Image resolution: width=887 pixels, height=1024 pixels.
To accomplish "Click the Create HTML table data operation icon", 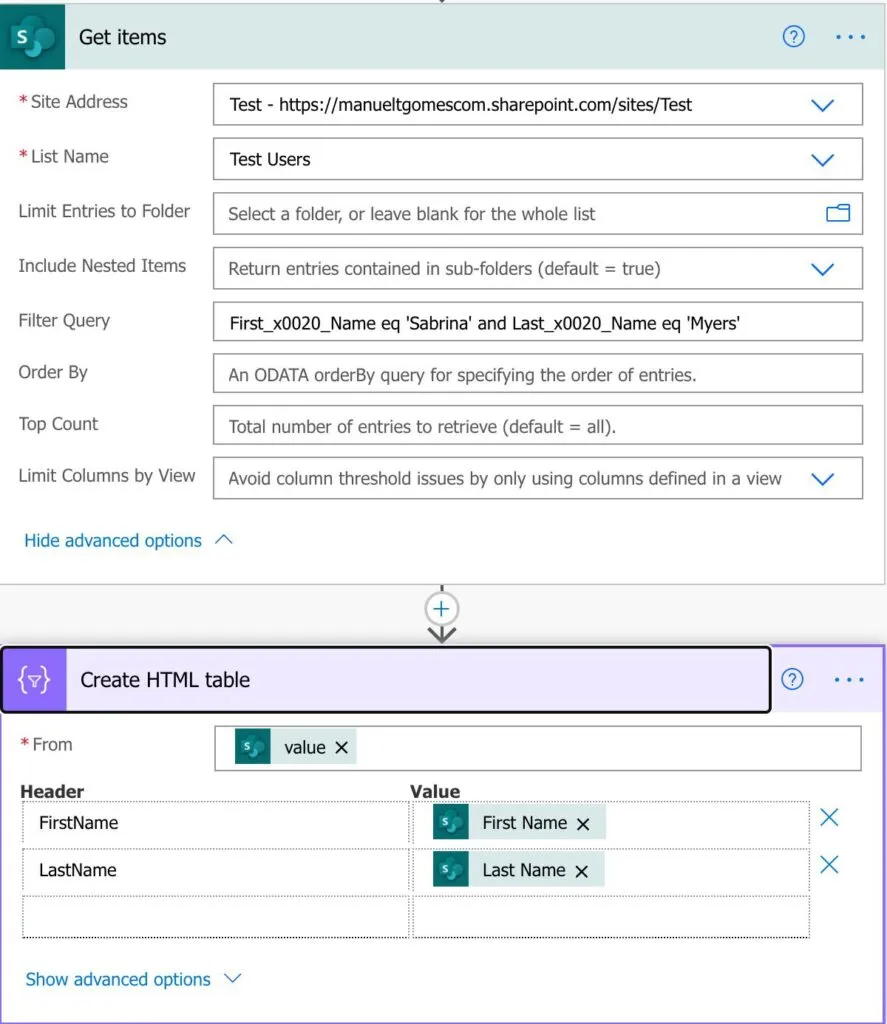I will click(x=34, y=680).
